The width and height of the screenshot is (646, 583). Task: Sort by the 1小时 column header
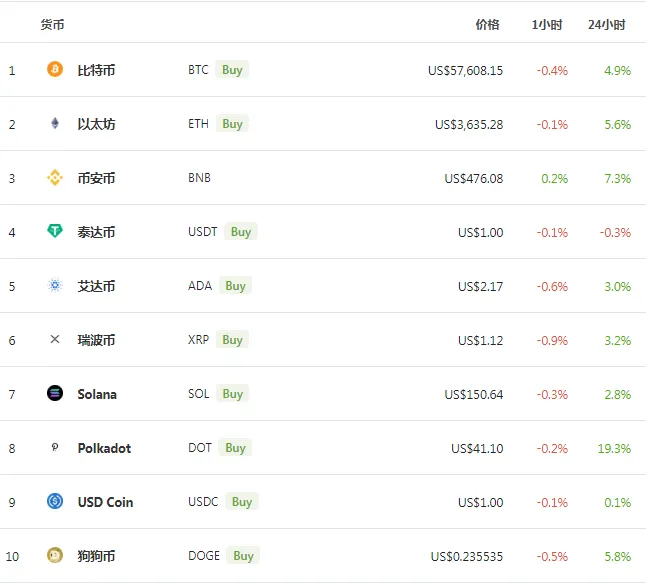pos(547,25)
